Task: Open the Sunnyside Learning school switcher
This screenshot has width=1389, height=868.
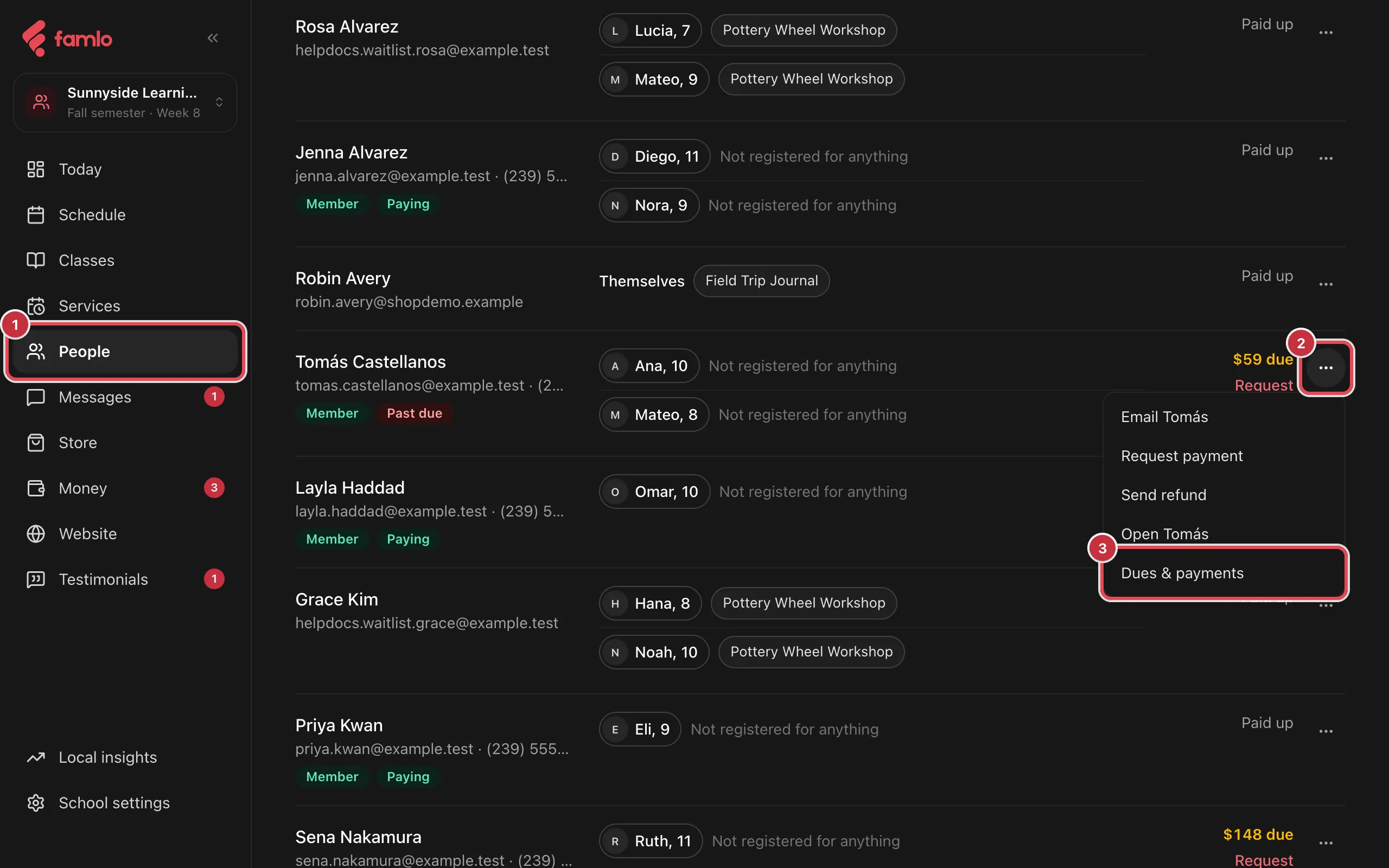Action: [x=125, y=102]
